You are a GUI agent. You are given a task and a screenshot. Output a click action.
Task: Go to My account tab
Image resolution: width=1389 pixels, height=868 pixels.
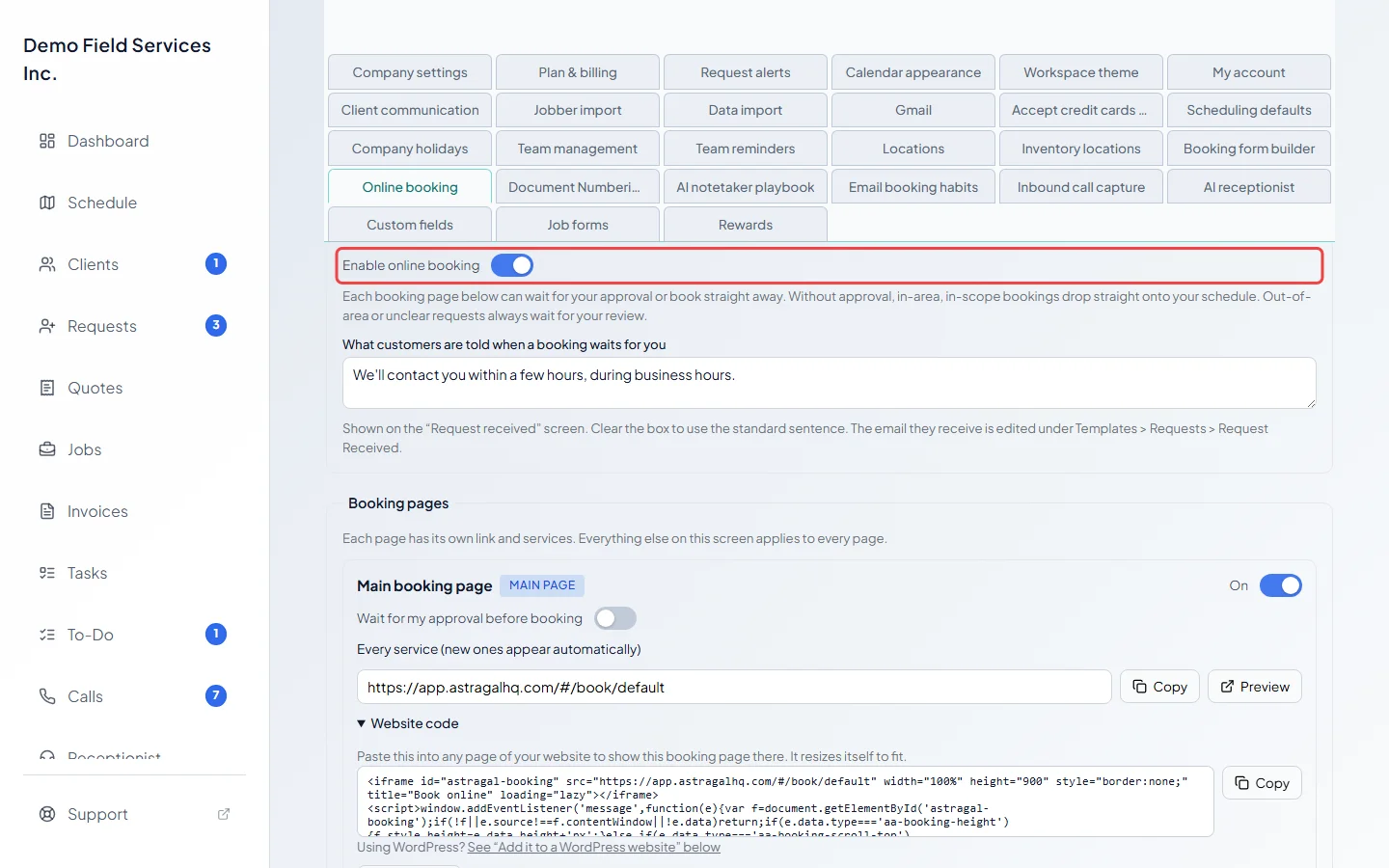(x=1249, y=72)
